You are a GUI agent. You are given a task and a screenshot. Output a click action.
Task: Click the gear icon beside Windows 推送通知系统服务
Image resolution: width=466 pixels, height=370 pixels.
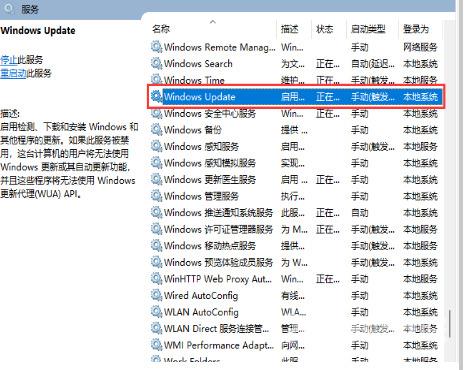(x=156, y=212)
